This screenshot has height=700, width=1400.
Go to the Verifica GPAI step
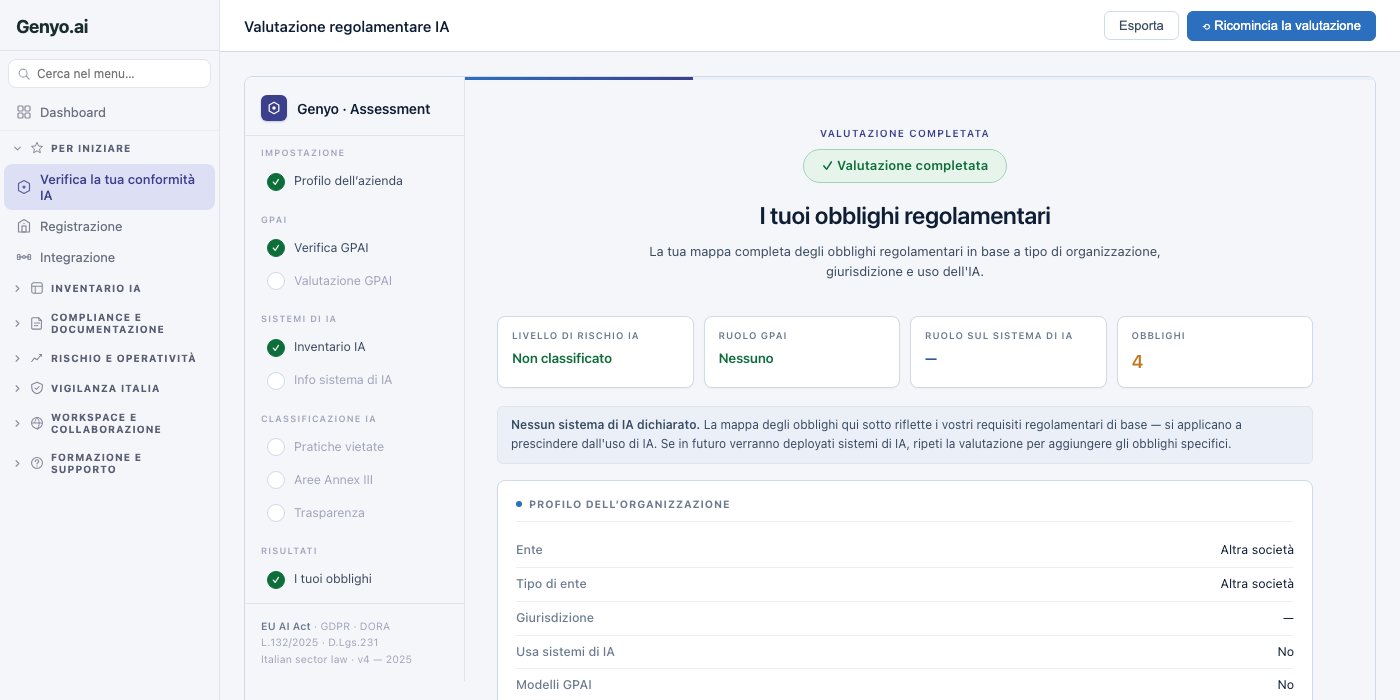[x=354, y=247]
